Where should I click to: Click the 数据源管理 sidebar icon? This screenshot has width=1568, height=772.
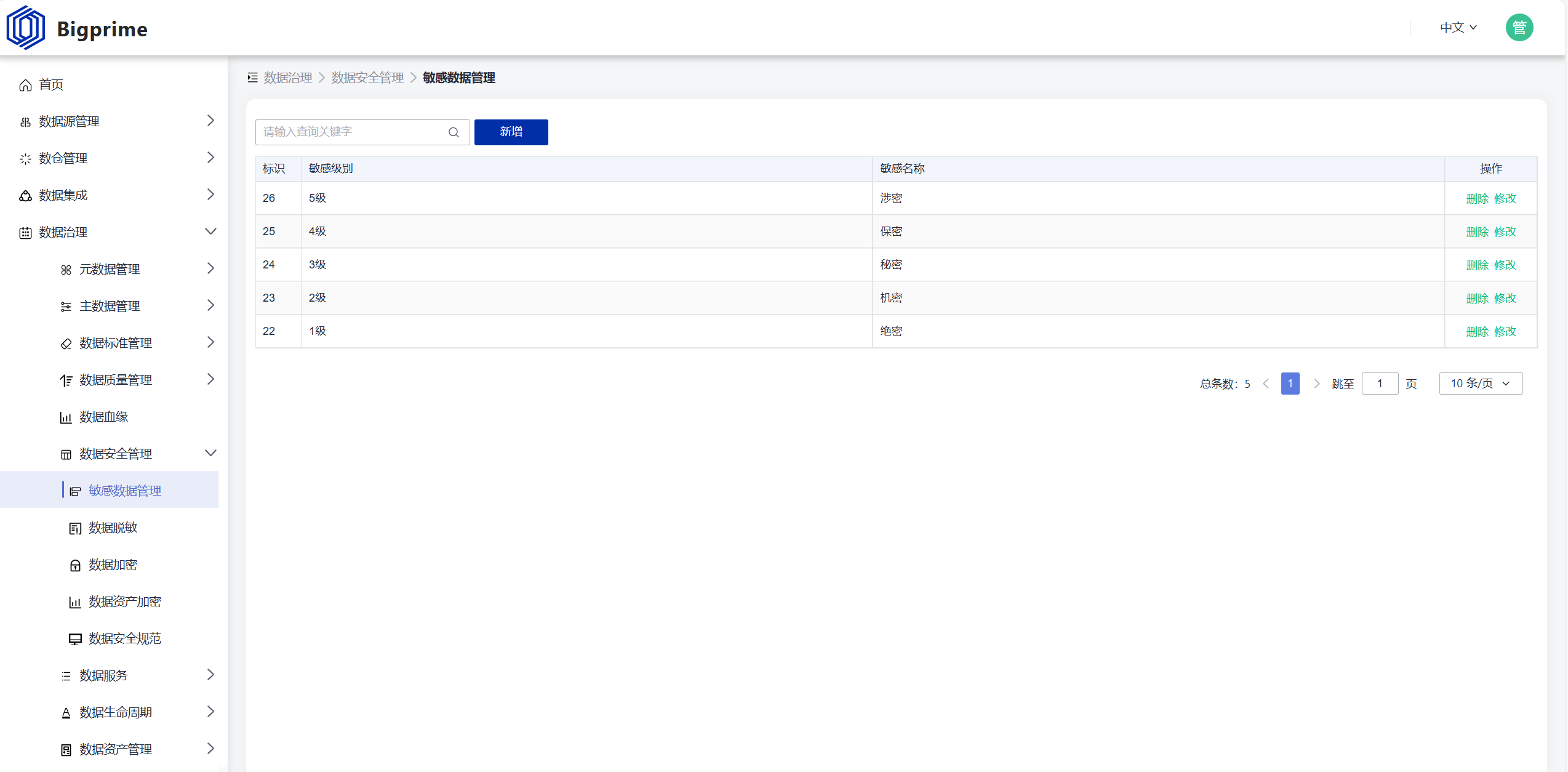[x=25, y=122]
